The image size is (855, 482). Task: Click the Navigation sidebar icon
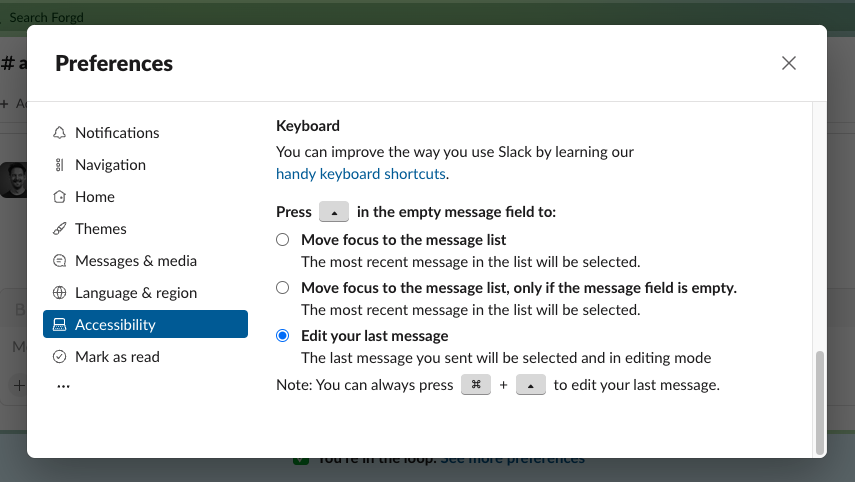click(x=59, y=165)
